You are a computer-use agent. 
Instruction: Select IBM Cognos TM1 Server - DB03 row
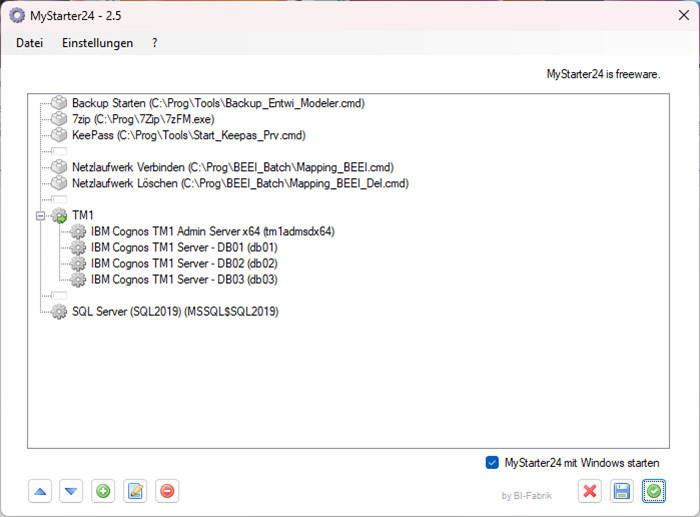tap(184, 279)
